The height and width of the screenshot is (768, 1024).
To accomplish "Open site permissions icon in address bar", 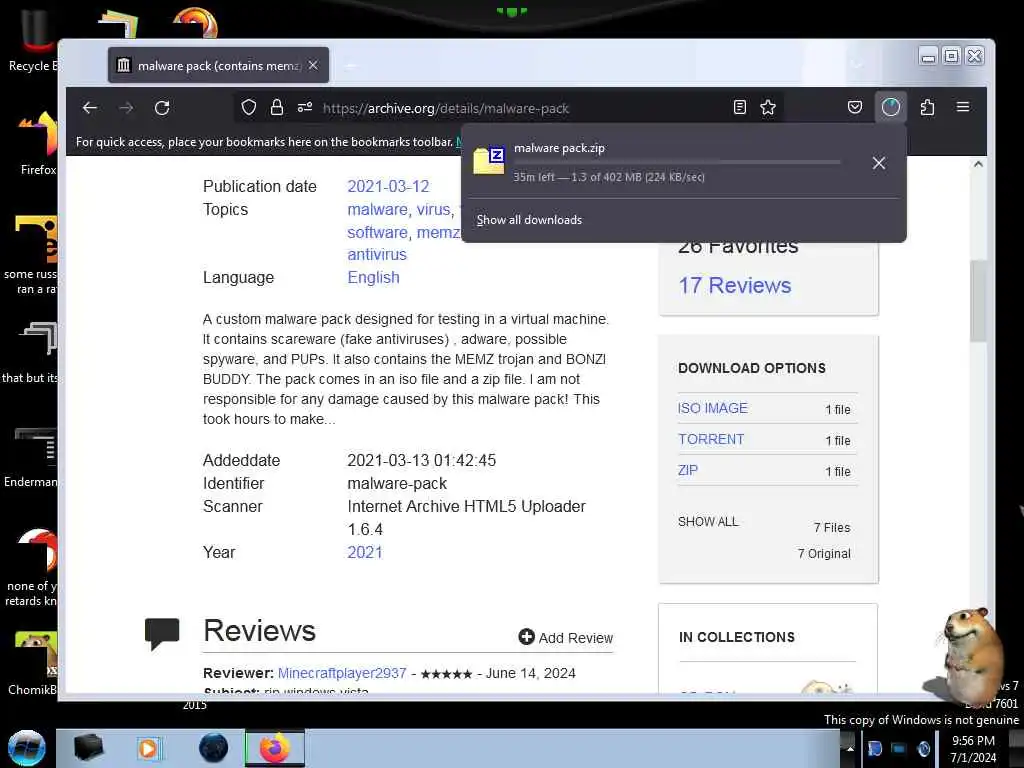I will click(304, 107).
